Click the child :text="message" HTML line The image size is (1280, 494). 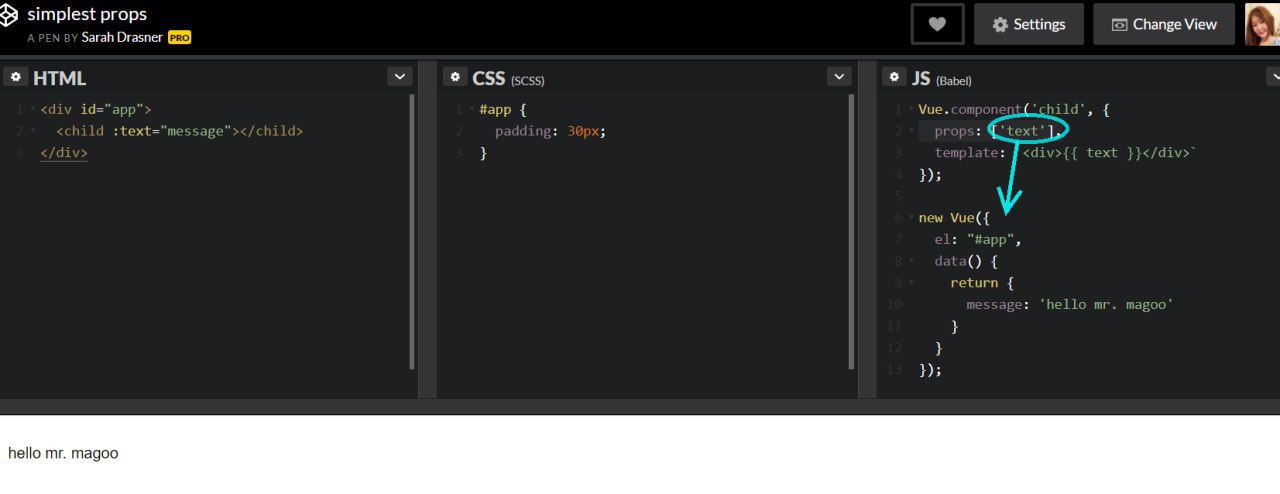(x=179, y=131)
